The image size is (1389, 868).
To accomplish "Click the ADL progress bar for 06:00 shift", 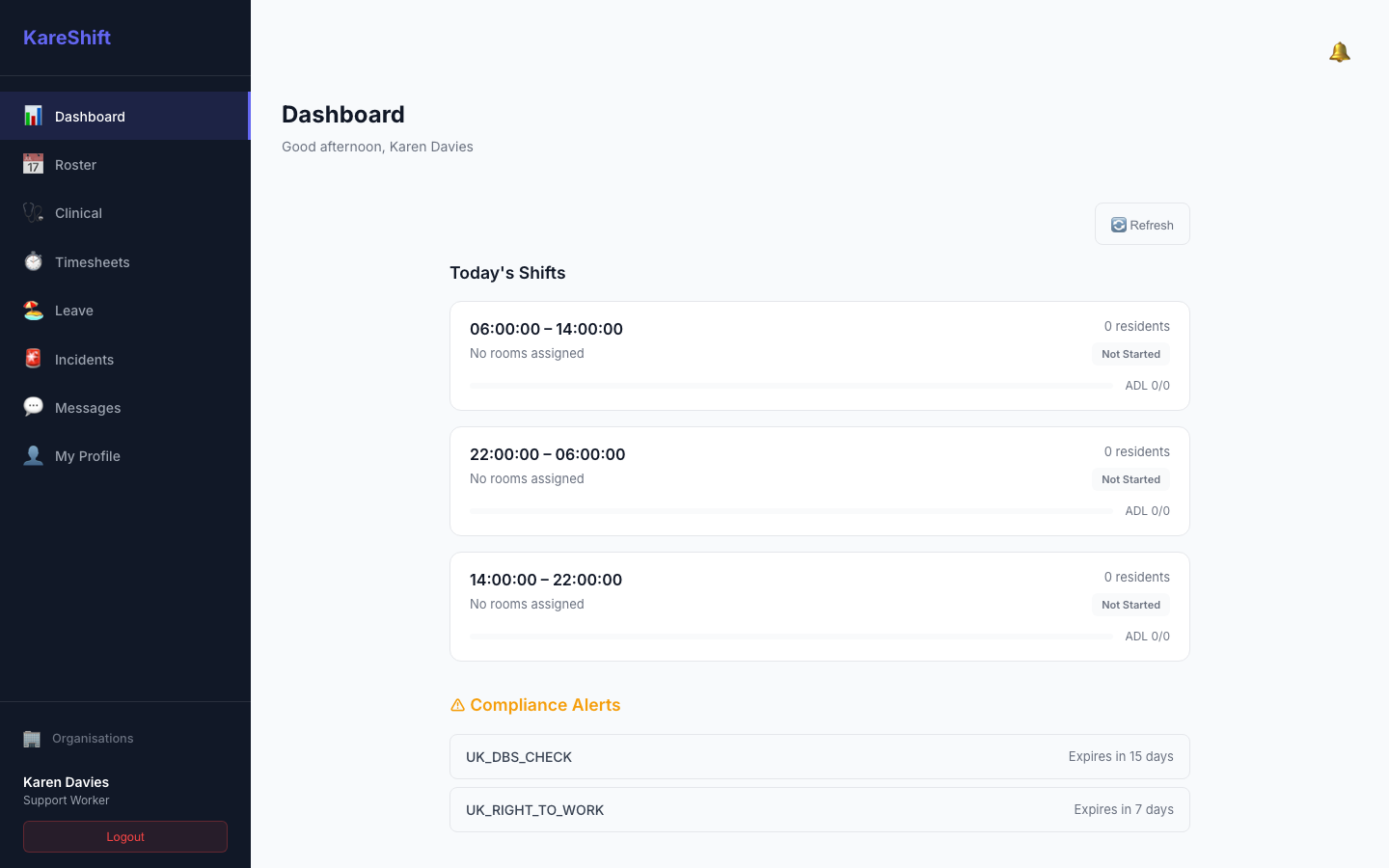I will tap(791, 386).
